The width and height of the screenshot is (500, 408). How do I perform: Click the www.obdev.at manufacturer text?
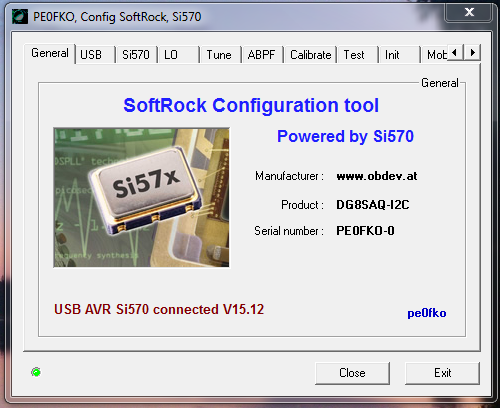coord(377,176)
